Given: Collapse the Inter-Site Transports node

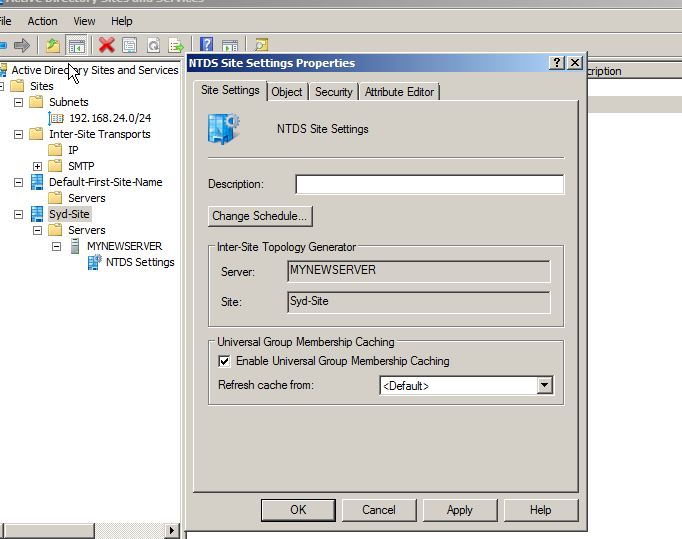Looking at the screenshot, I should pyautogui.click(x=18, y=134).
